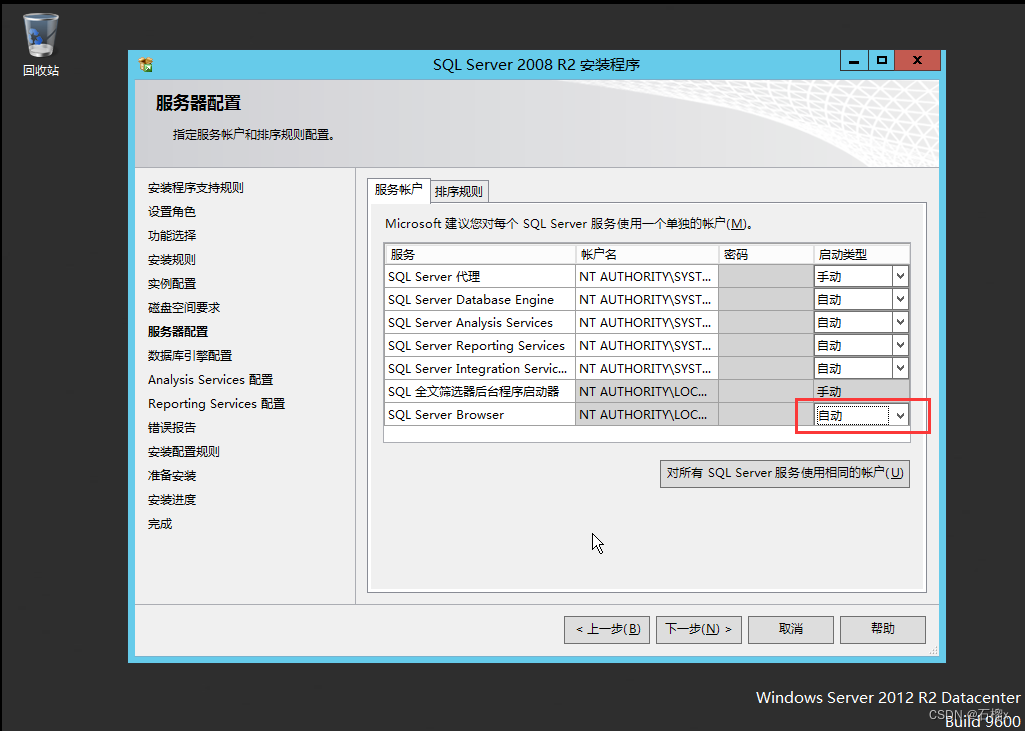Image resolution: width=1025 pixels, height=731 pixels.
Task: Click password field for SQL Server Database Engine
Action: tap(766, 299)
